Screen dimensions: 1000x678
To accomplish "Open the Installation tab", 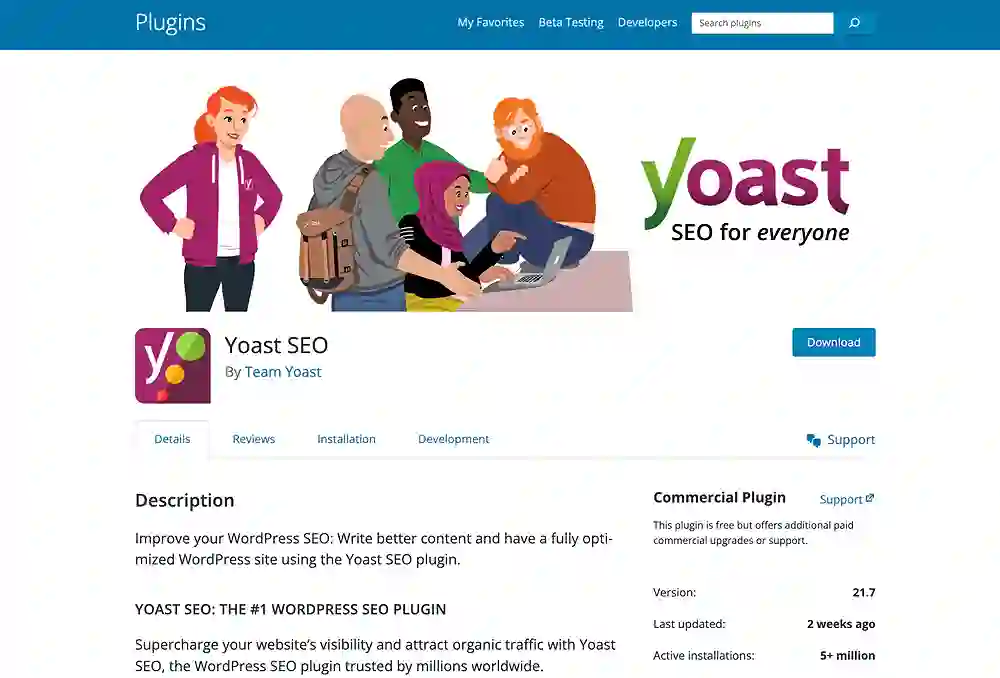I will [x=346, y=439].
